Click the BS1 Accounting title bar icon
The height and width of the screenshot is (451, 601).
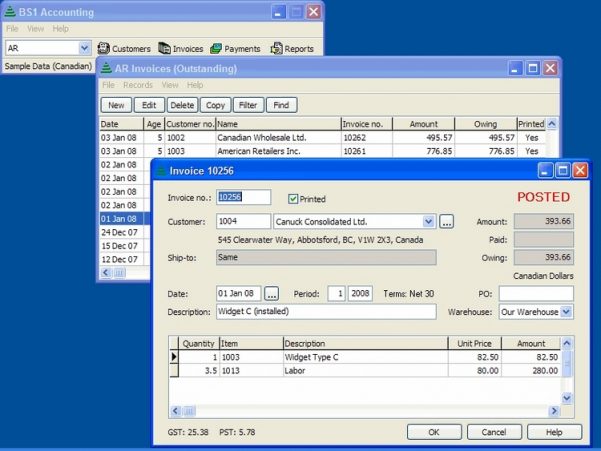tap(10, 11)
